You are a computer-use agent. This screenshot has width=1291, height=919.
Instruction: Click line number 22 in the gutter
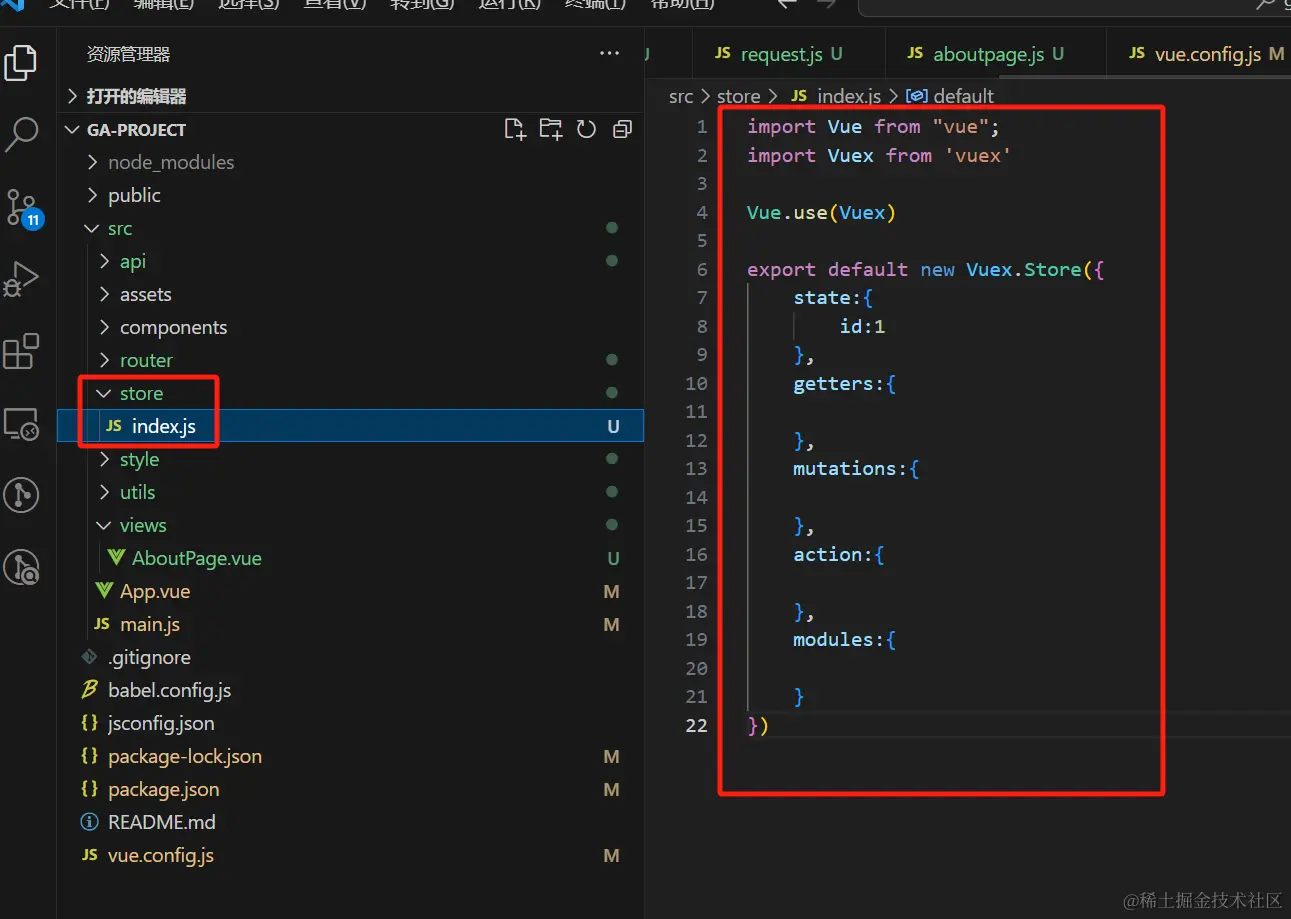[x=697, y=725]
